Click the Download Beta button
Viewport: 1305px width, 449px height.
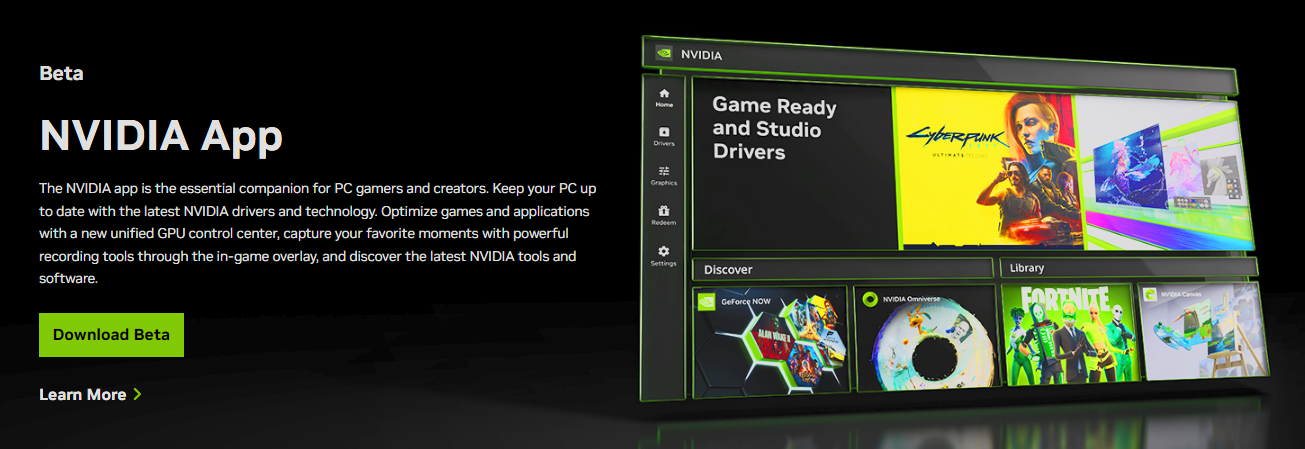(111, 335)
